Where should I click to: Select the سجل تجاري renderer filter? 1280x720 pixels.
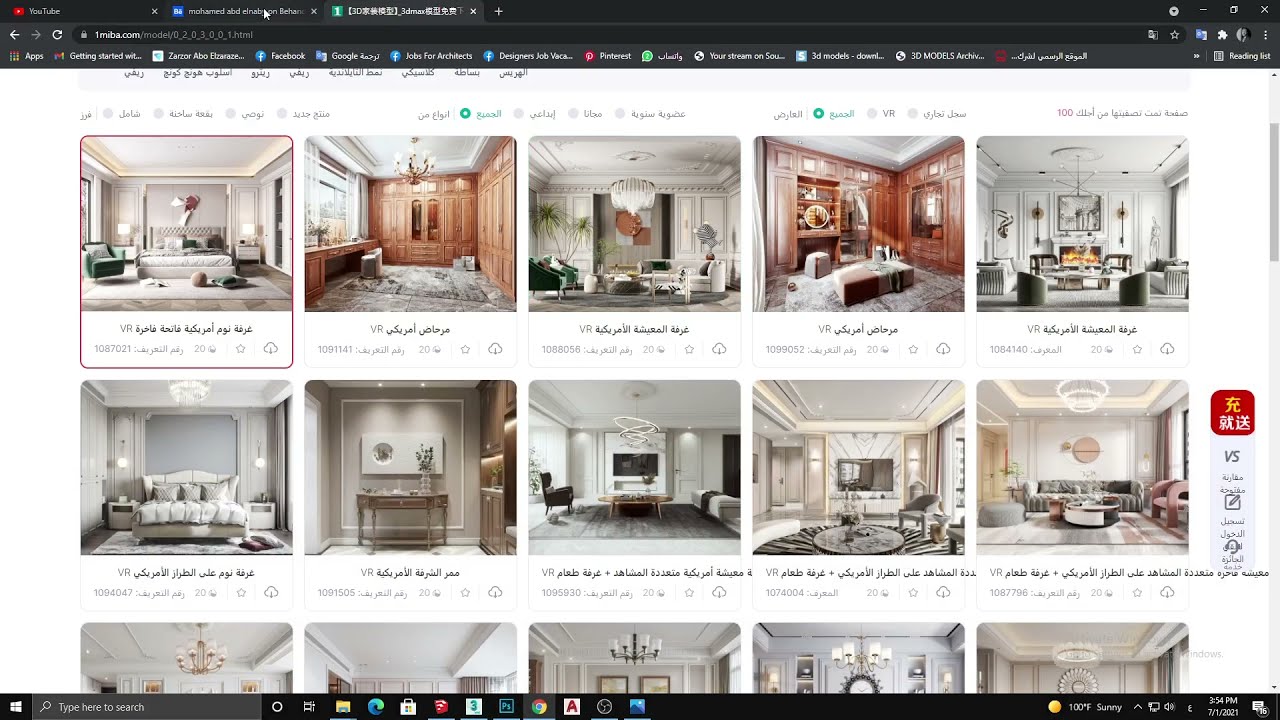point(937,114)
